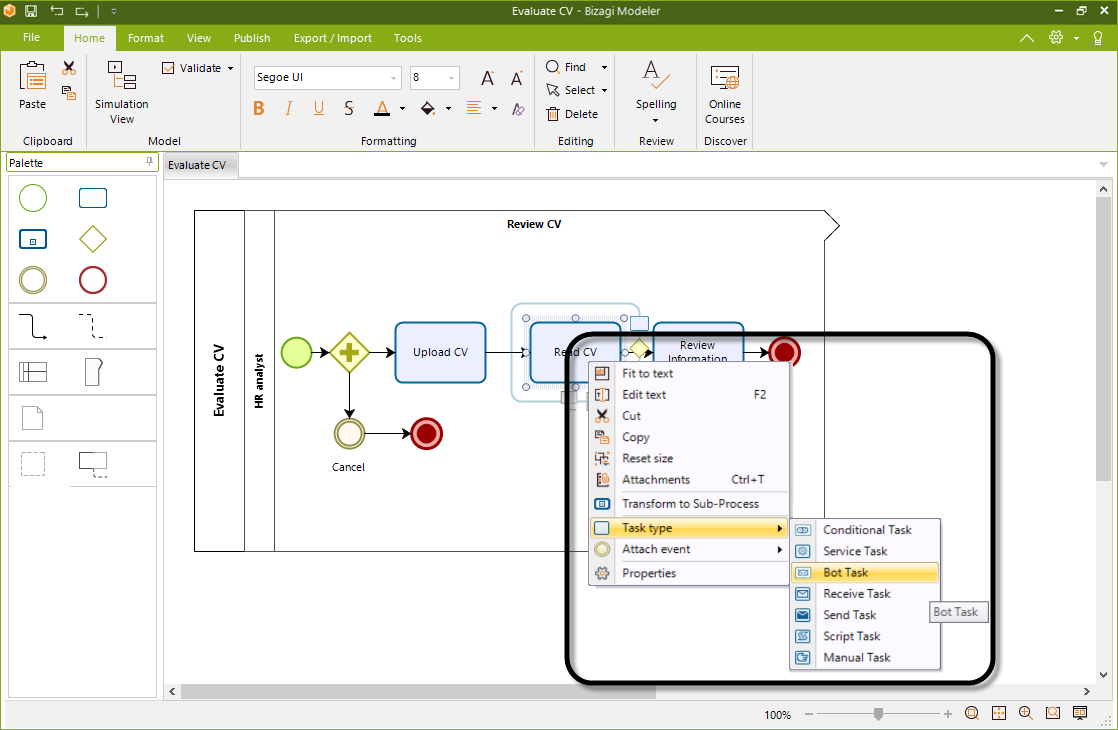Decrease font size with small A
Viewport: 1118px width, 730px height.
point(517,78)
